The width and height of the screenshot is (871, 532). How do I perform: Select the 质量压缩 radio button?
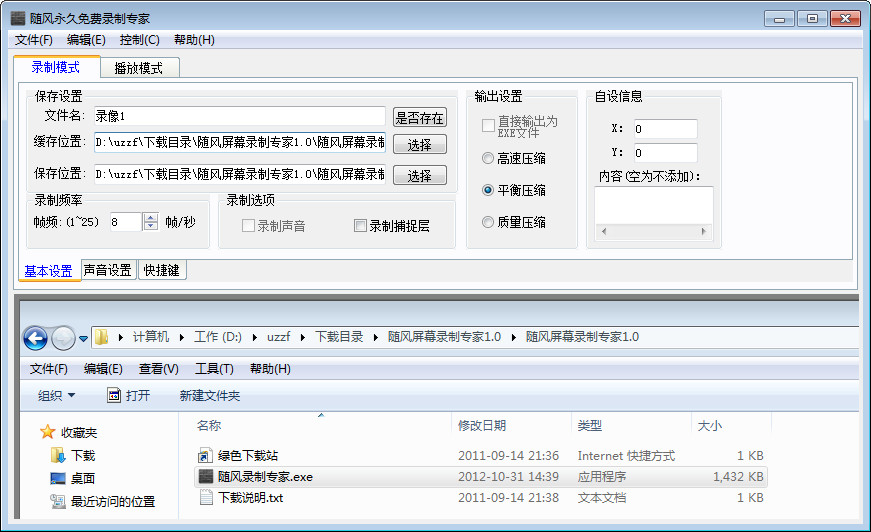[488, 222]
